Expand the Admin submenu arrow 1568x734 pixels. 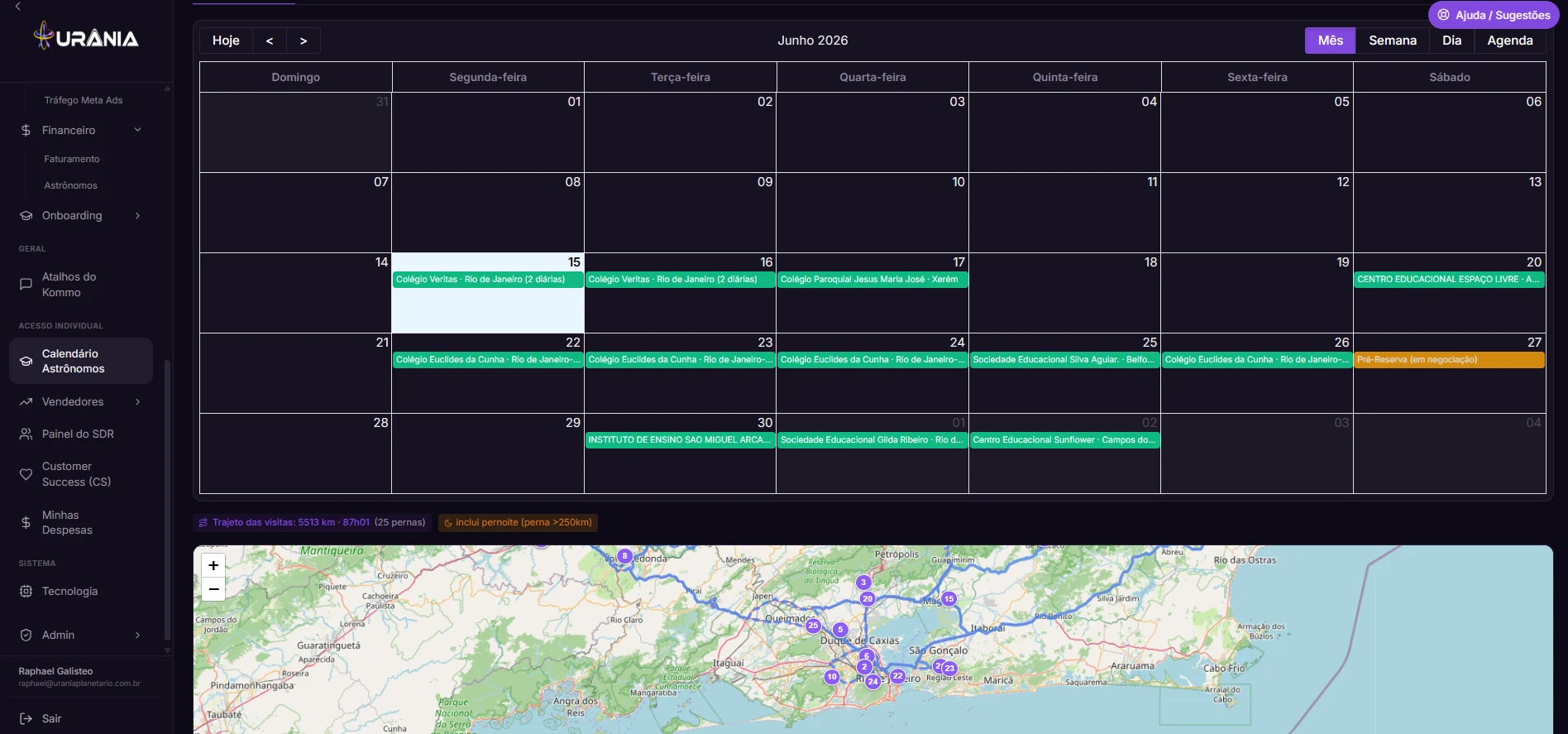(x=138, y=635)
